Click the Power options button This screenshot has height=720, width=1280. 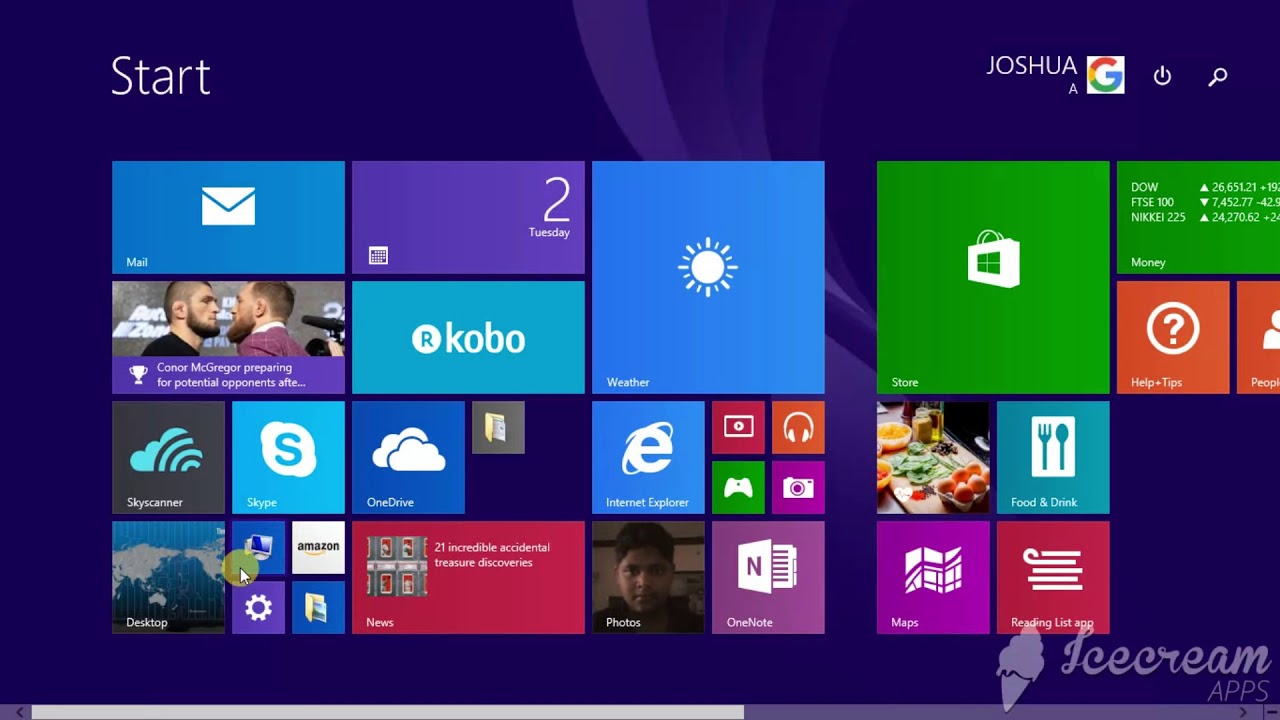coord(1162,76)
